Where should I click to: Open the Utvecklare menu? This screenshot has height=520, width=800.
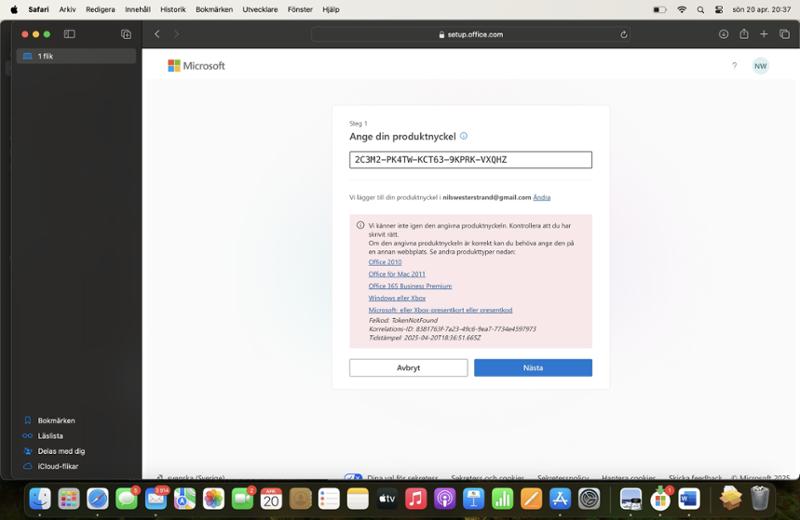coord(260,9)
